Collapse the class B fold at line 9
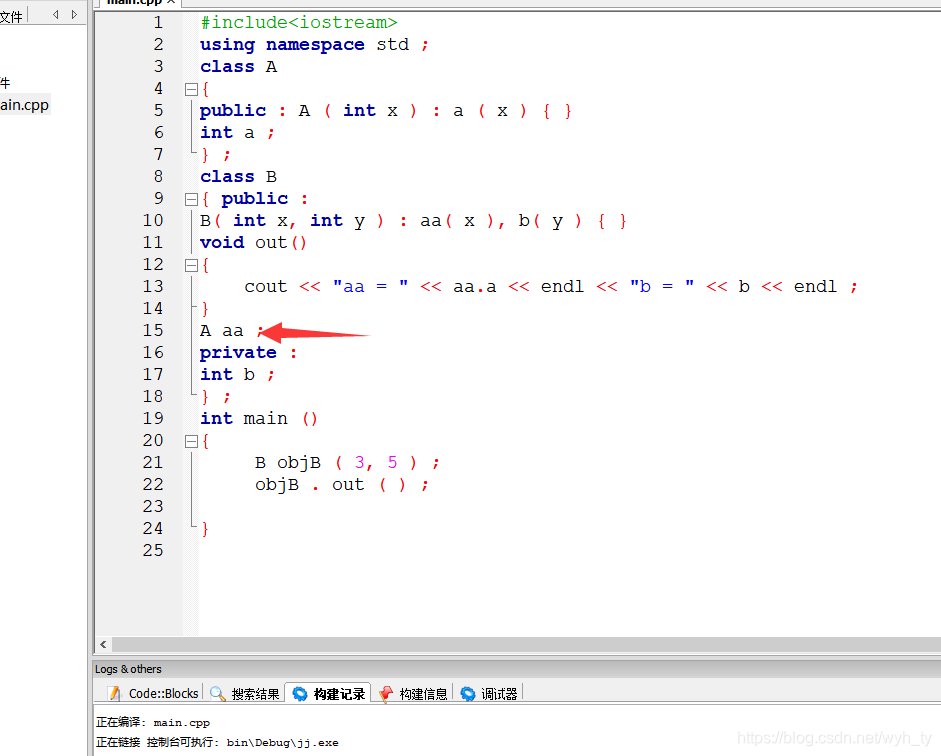 click(191, 199)
